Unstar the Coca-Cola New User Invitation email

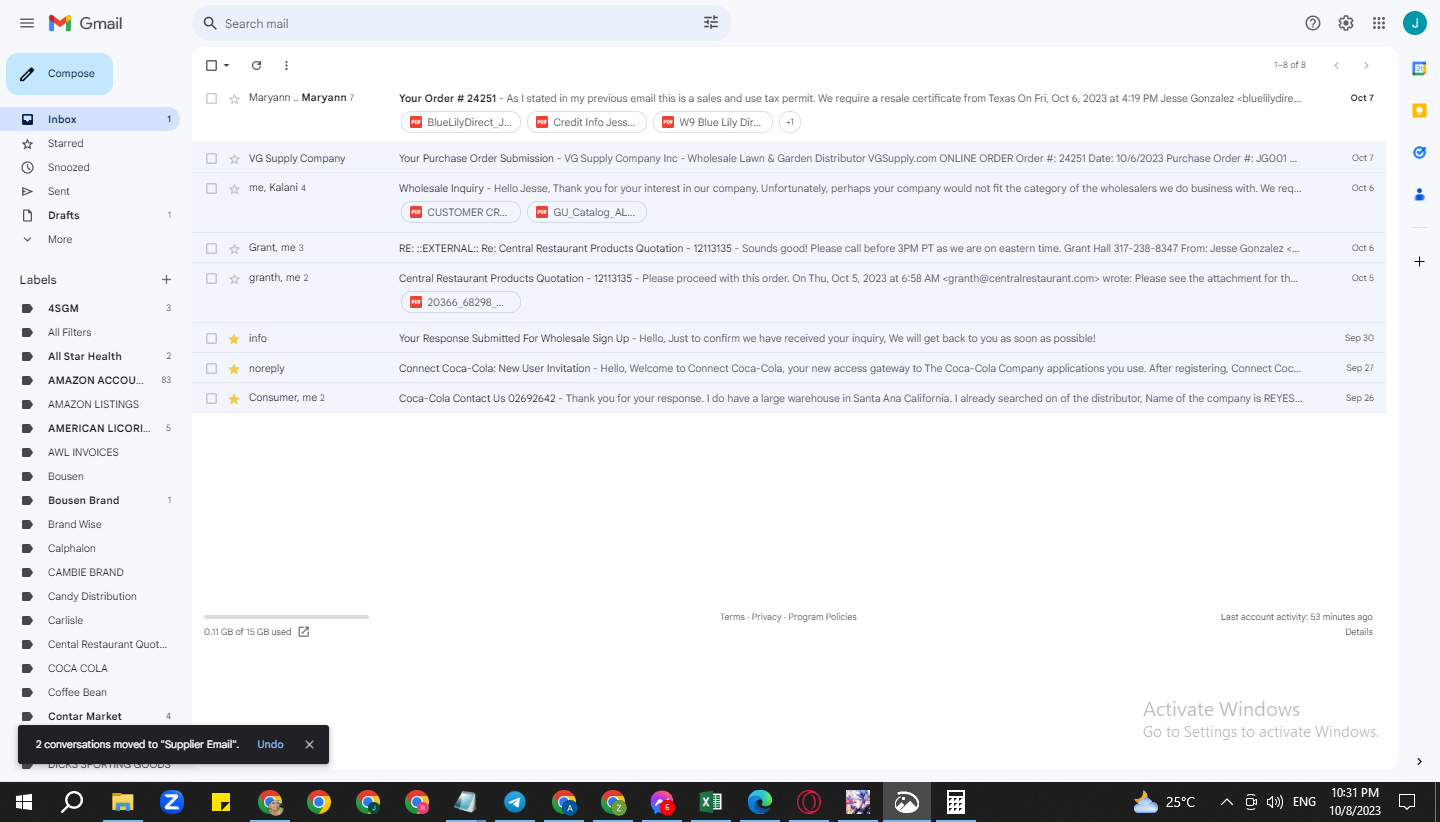234,368
